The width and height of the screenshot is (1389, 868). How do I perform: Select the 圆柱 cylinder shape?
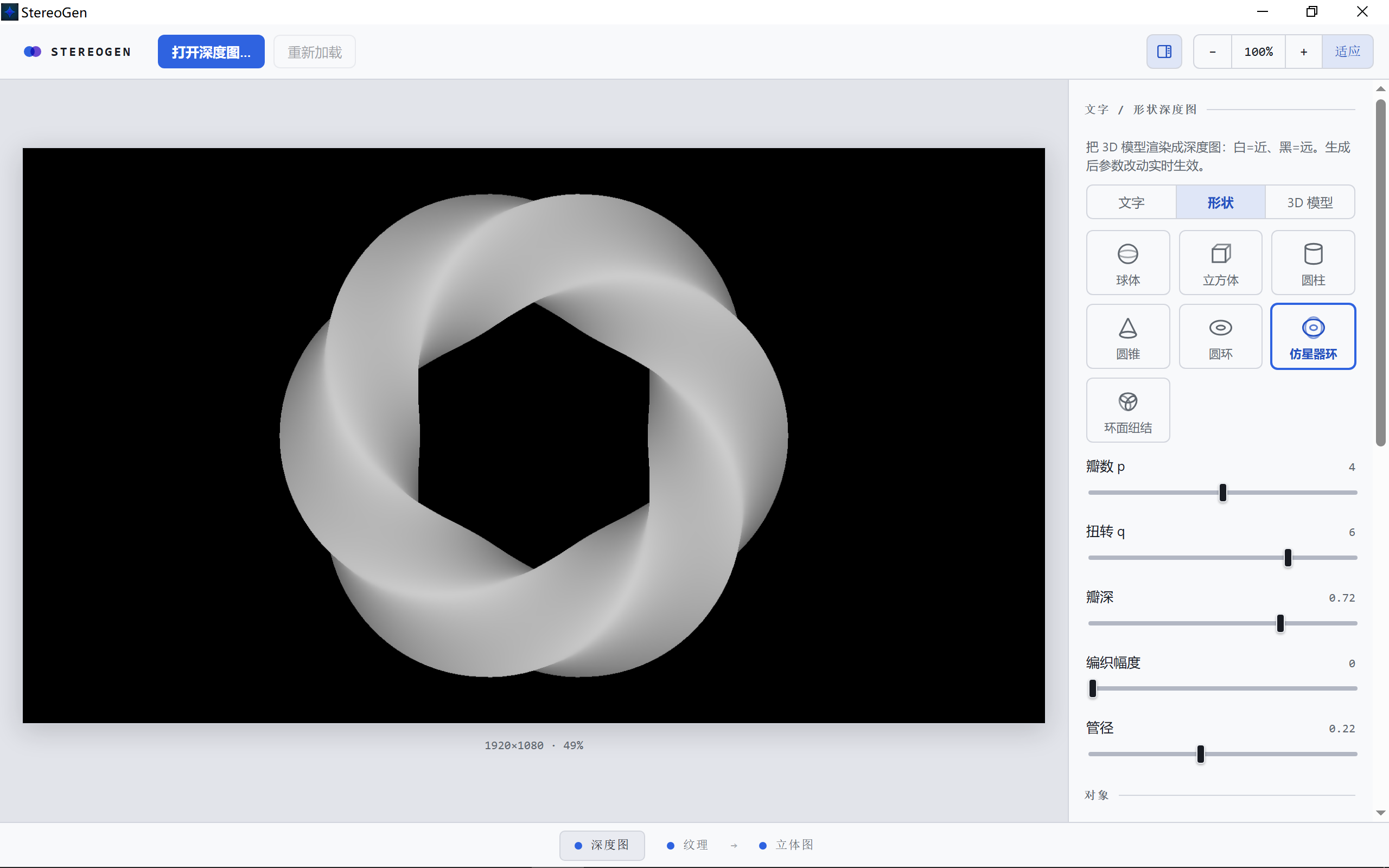point(1312,263)
